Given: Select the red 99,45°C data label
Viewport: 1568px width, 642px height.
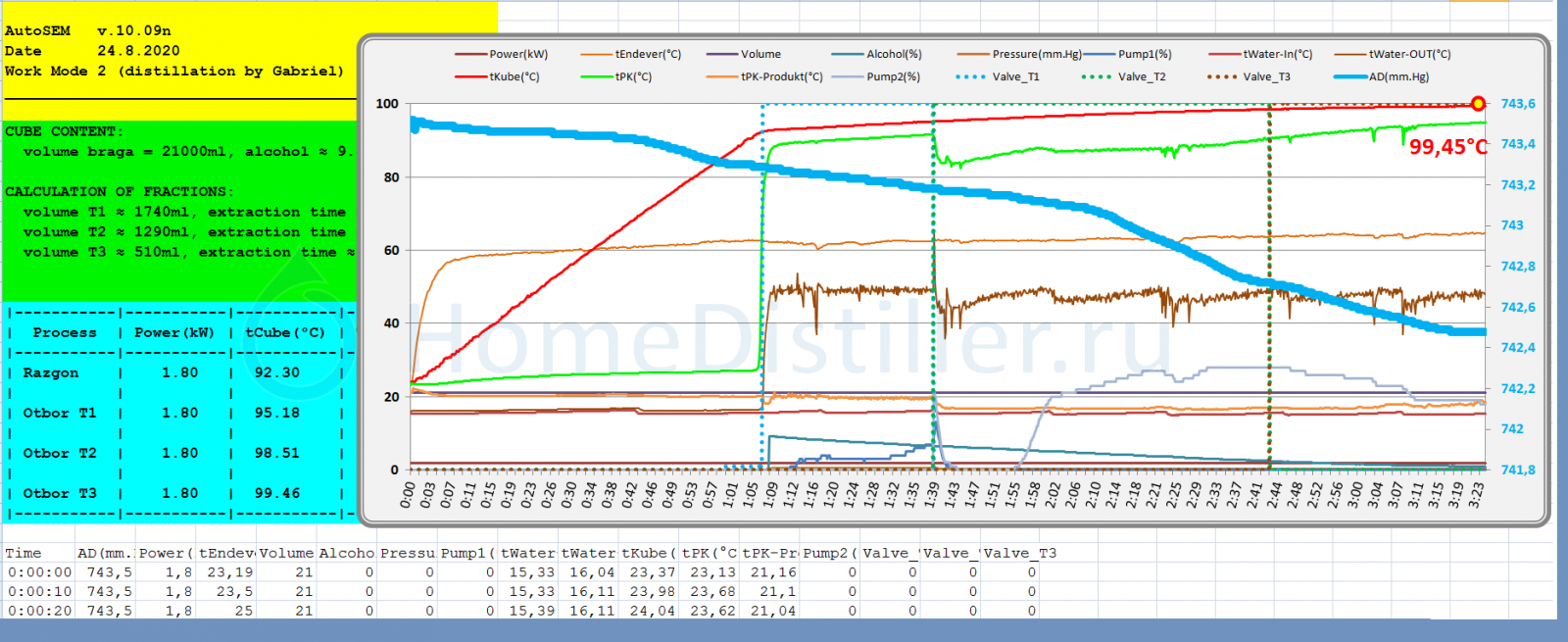Looking at the screenshot, I should pos(1447,147).
